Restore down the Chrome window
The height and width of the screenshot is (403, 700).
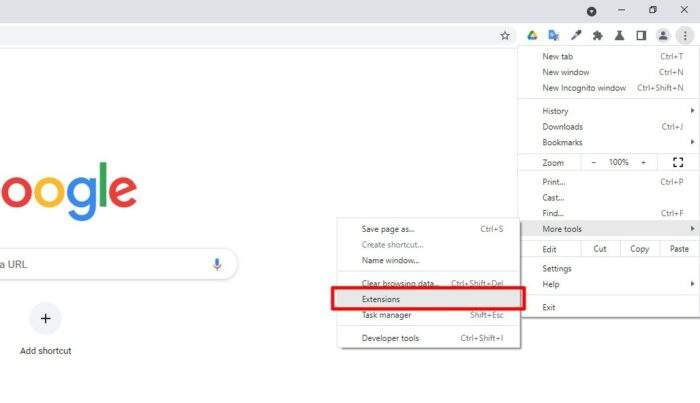[653, 10]
